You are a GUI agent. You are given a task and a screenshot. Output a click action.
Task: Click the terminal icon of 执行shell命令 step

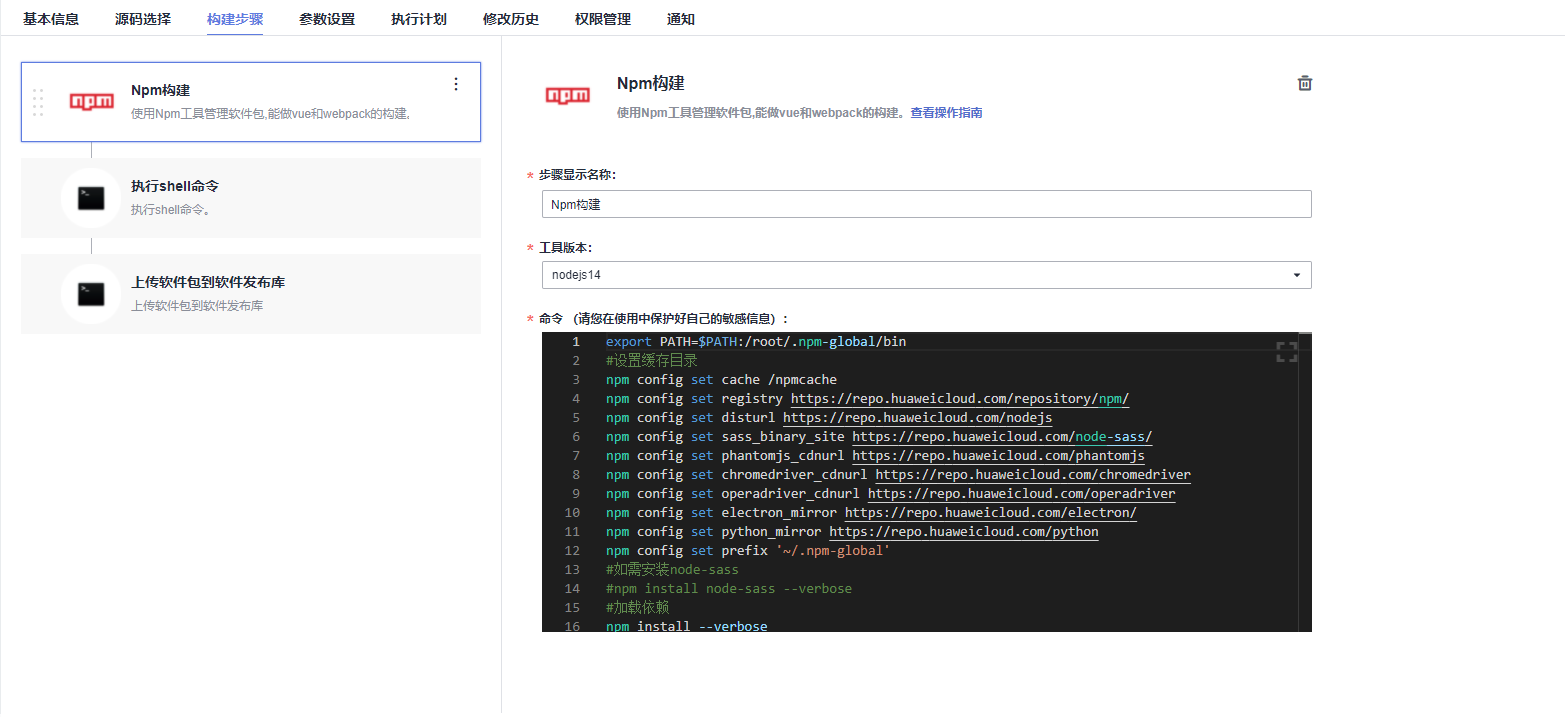[91, 198]
